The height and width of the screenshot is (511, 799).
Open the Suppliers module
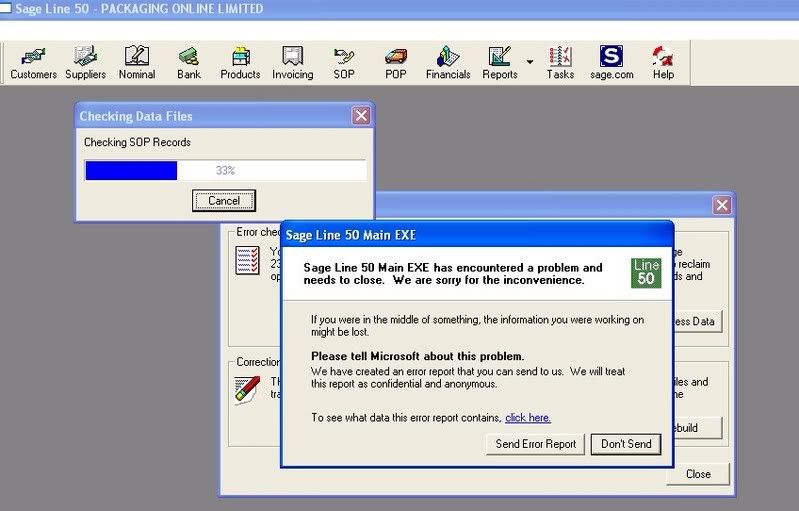point(85,63)
